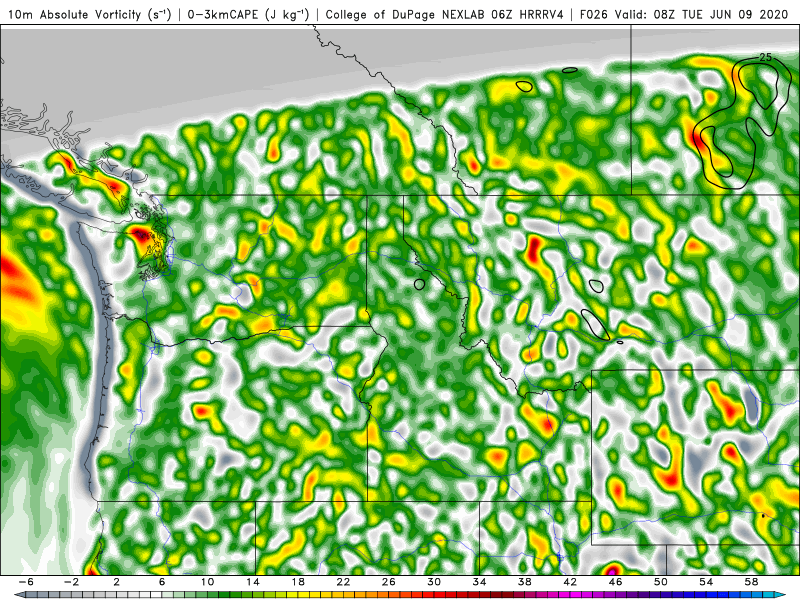
Task: Click the '0-3kmCAPE (J kg⁻¹)' title text
Action: point(248,14)
